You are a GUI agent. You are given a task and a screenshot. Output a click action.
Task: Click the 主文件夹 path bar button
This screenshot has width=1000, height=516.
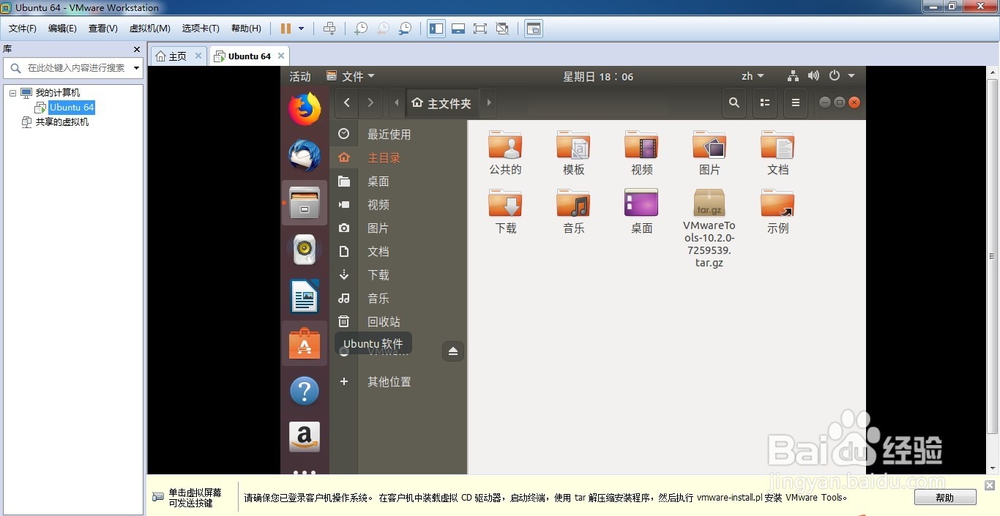pyautogui.click(x=441, y=103)
